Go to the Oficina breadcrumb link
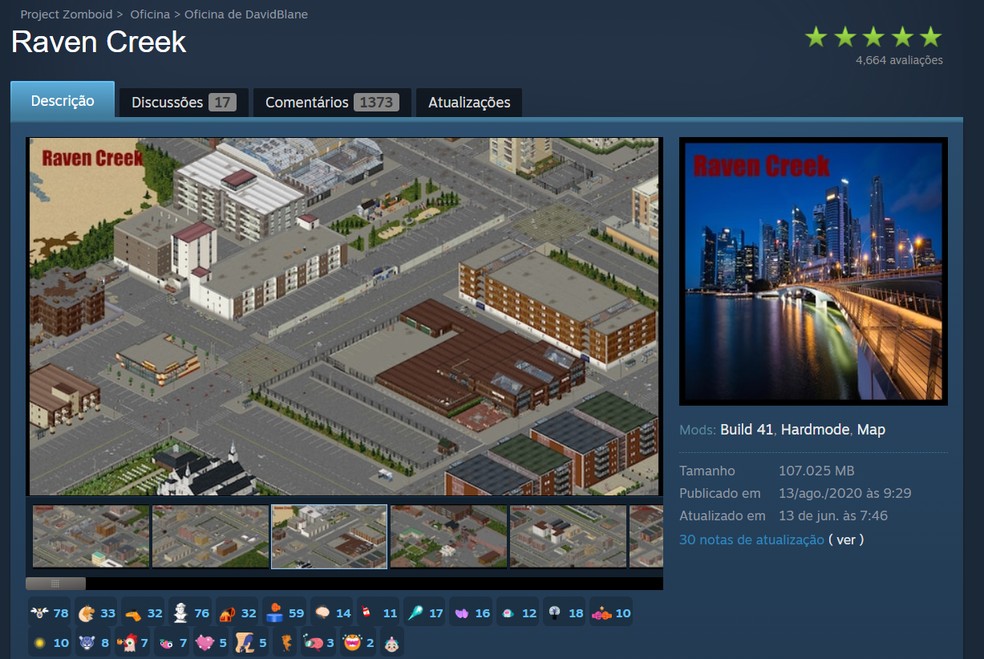This screenshot has height=659, width=984. click(150, 14)
